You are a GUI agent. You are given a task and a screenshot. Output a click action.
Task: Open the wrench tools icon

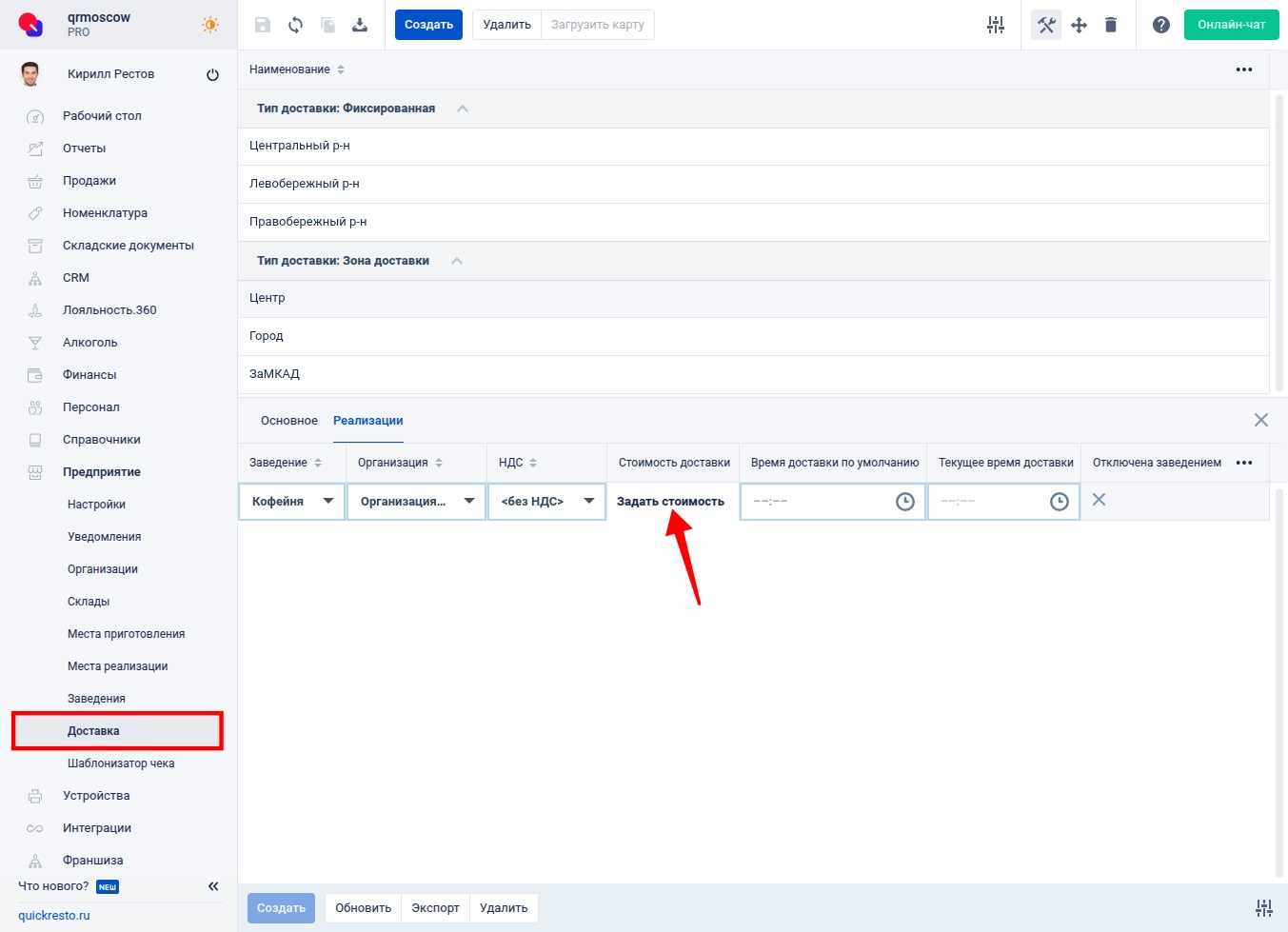(x=1045, y=25)
